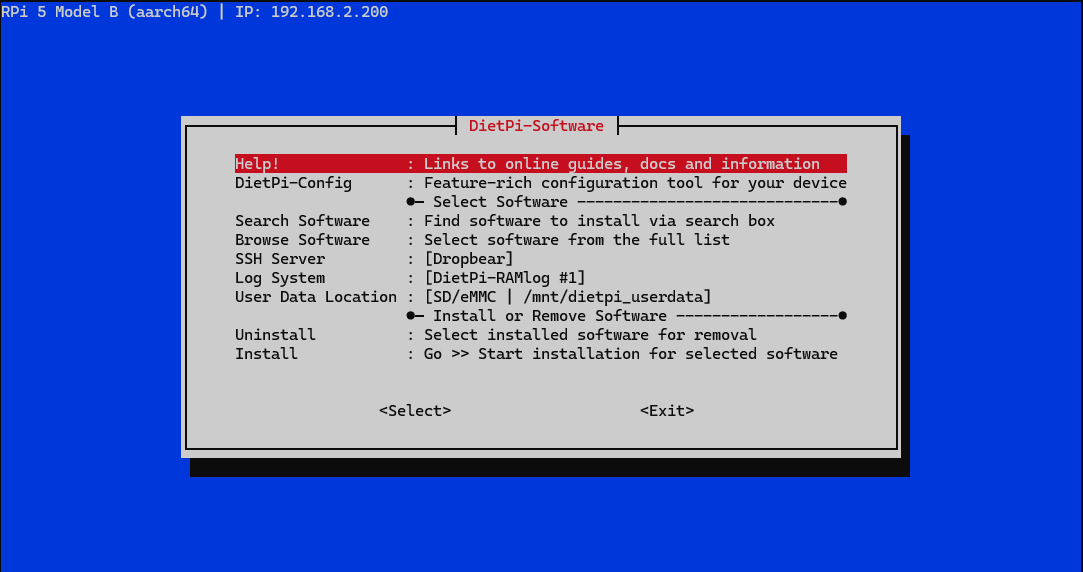Click the [DietPi-RAMlog #1] value

505,278
